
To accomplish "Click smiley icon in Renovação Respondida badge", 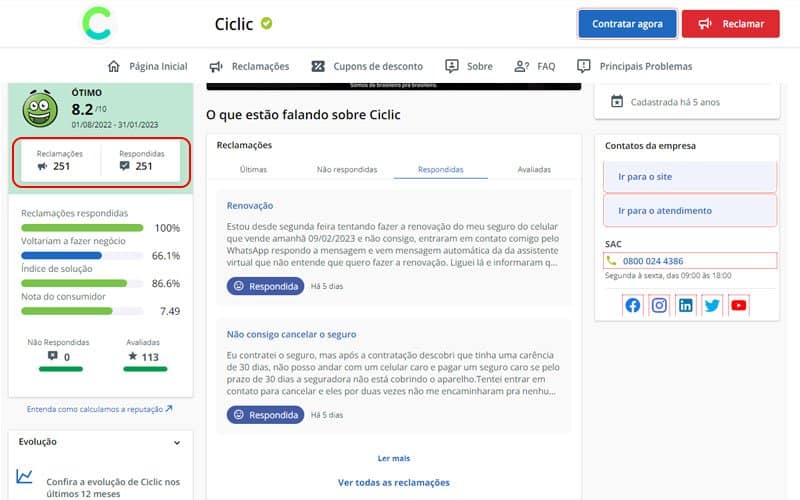I will [238, 286].
